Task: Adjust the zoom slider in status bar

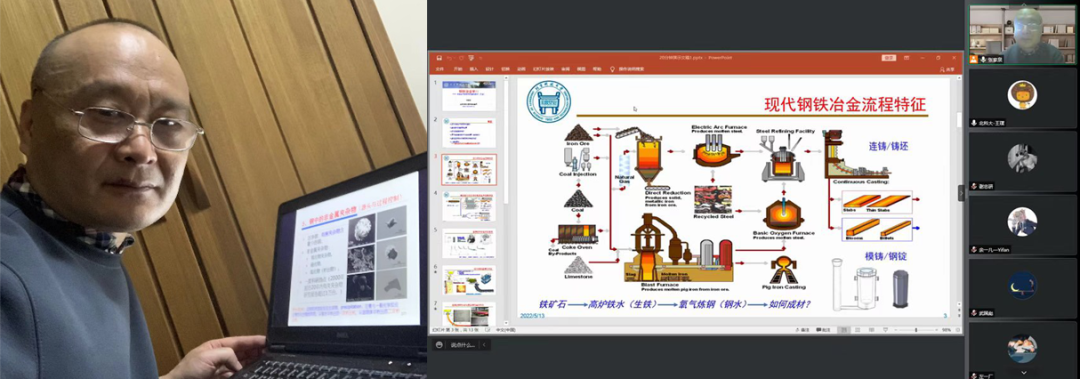Action: [x=916, y=329]
